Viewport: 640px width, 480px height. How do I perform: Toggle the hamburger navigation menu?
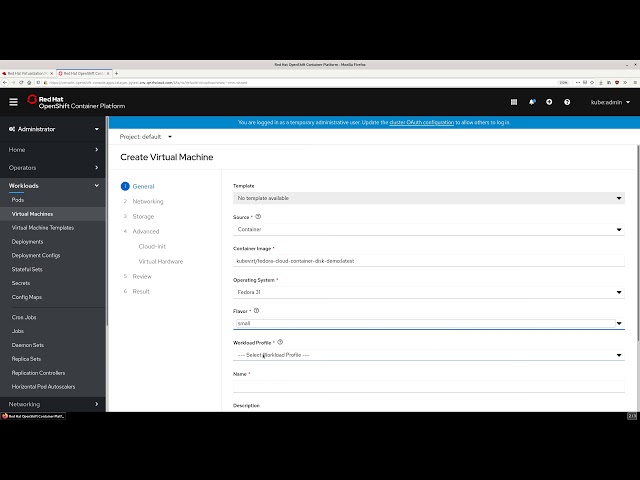point(13,102)
